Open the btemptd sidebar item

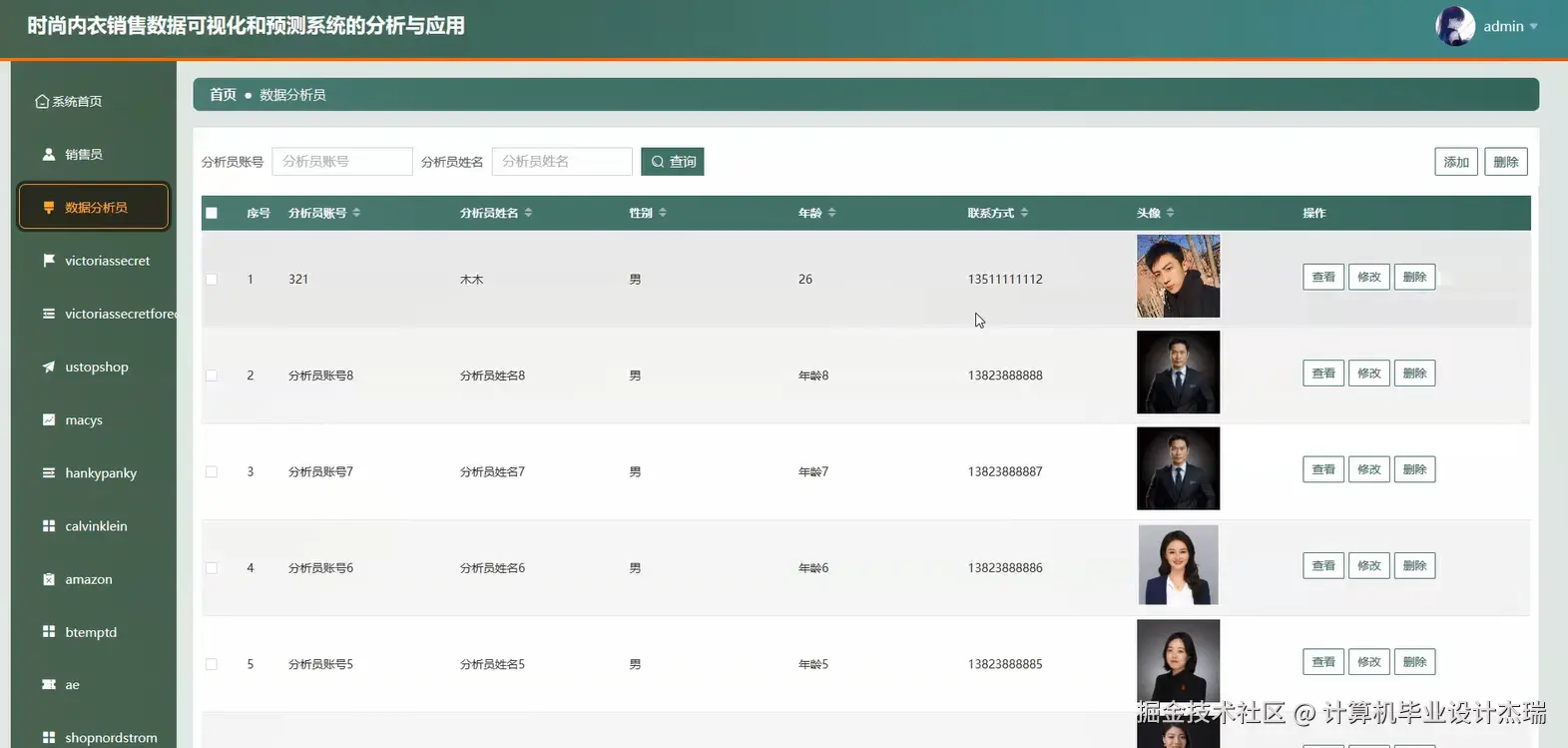pos(94,631)
